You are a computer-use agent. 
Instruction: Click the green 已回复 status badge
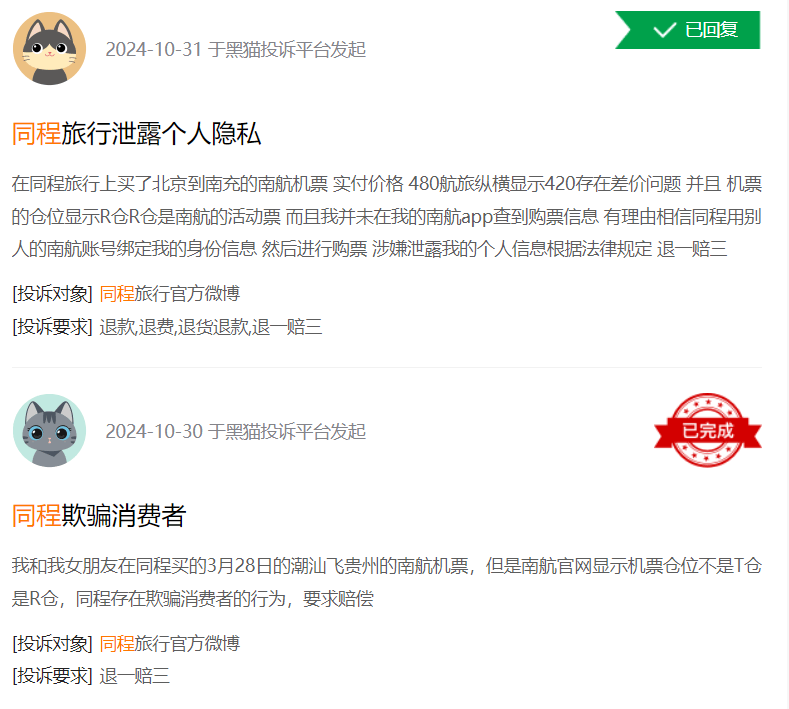tap(687, 30)
